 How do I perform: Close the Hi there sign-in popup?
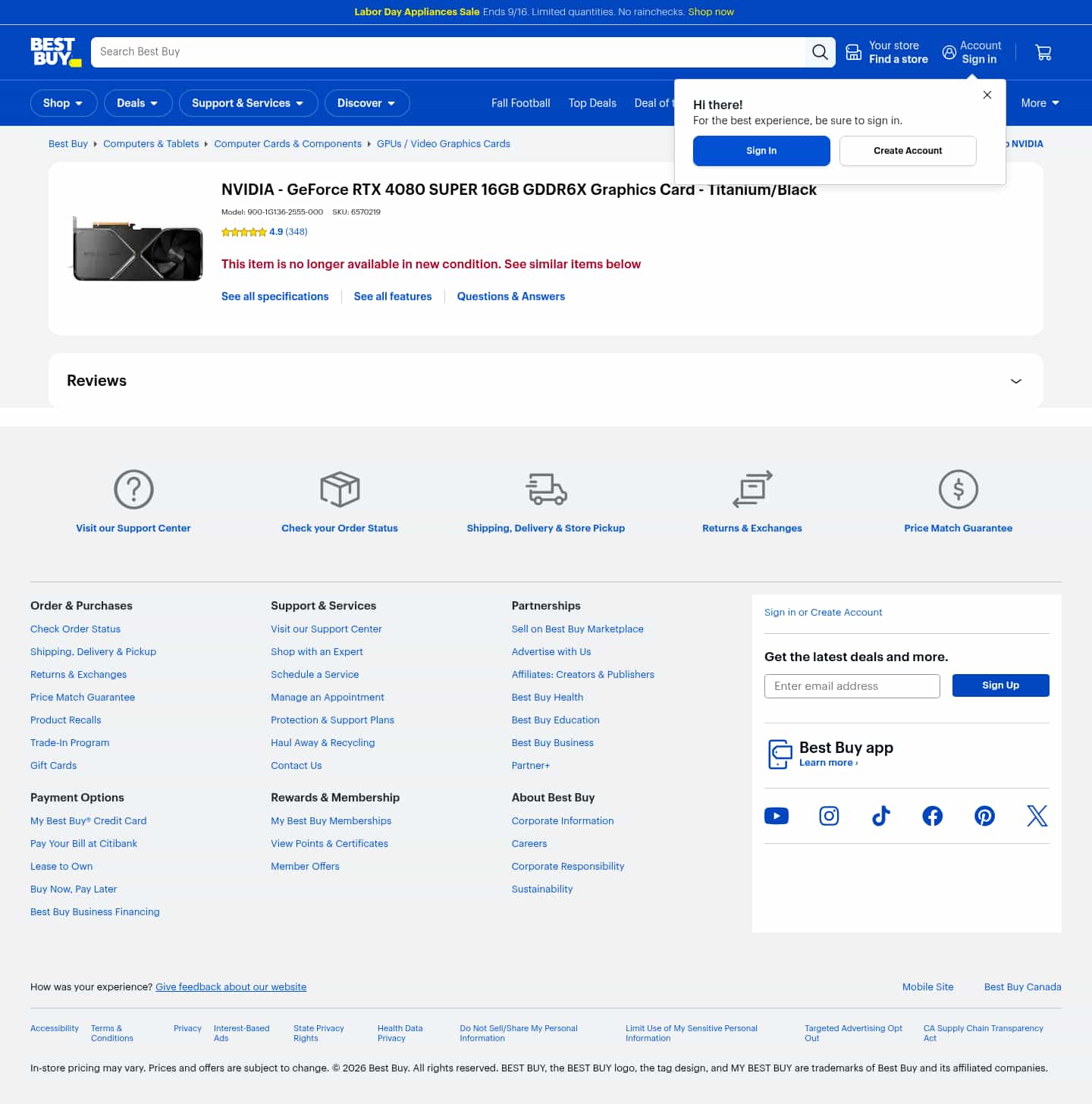point(987,95)
